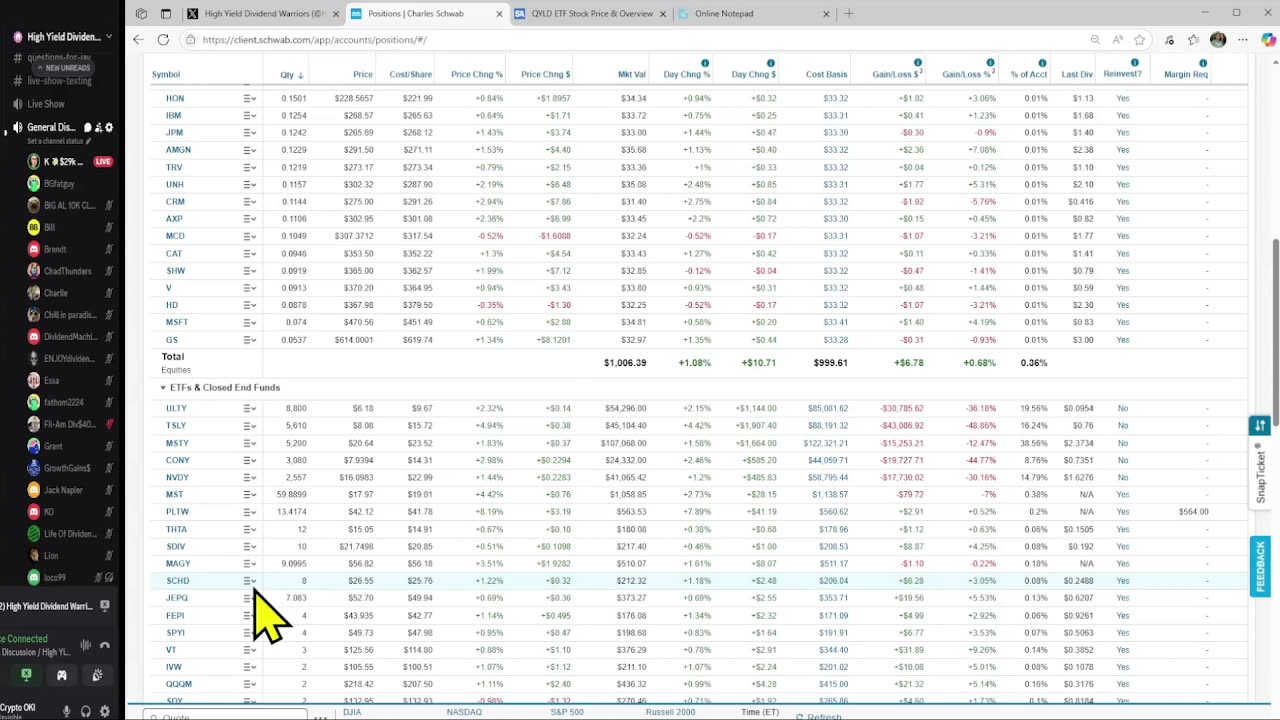The image size is (1280, 720).
Task: Open actions menu for QQQM row
Action: 250,684
